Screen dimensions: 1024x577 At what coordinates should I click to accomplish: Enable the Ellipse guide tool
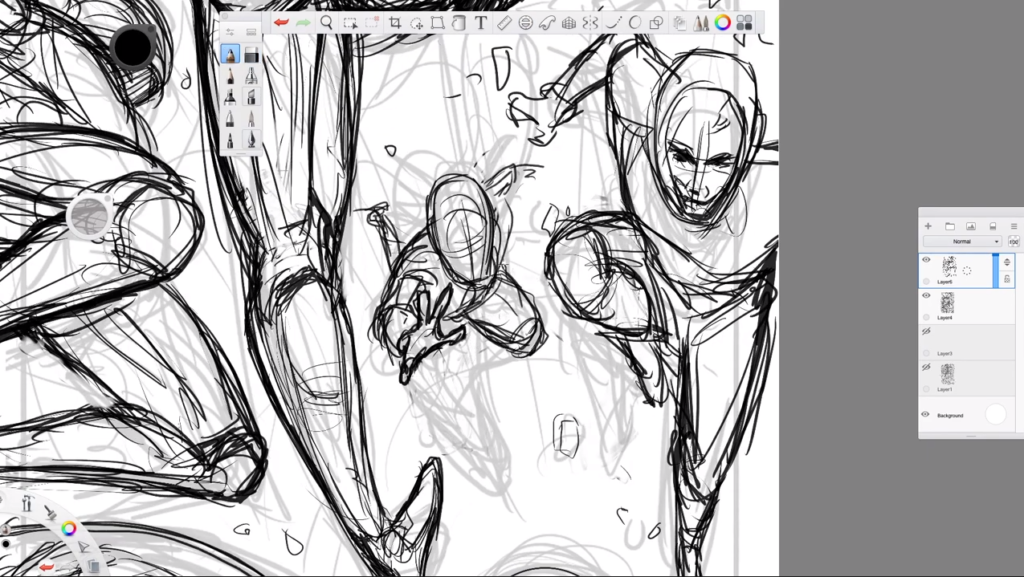pos(525,23)
